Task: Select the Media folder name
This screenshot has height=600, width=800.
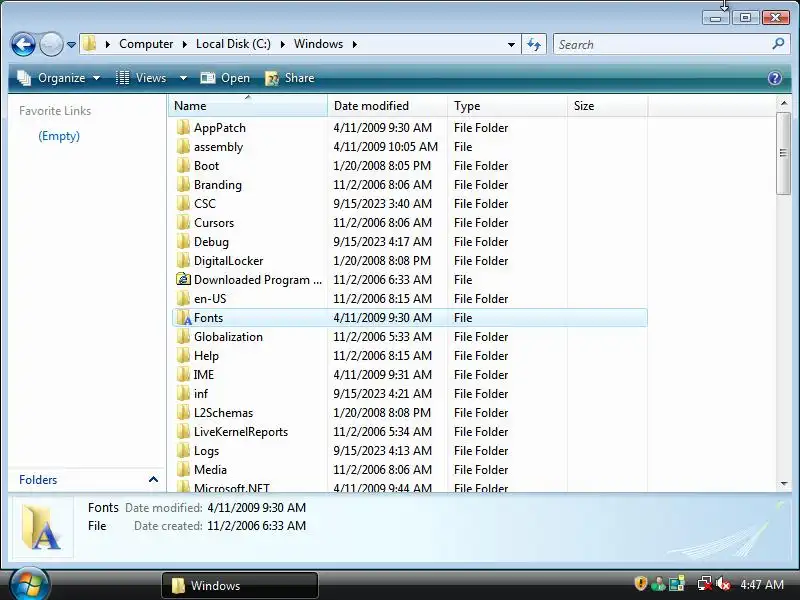Action: click(210, 469)
